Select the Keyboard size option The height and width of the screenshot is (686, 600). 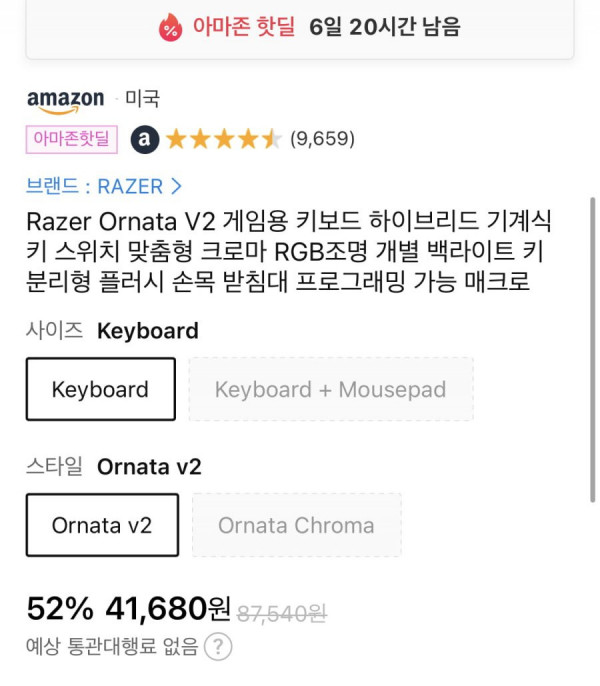coord(101,389)
